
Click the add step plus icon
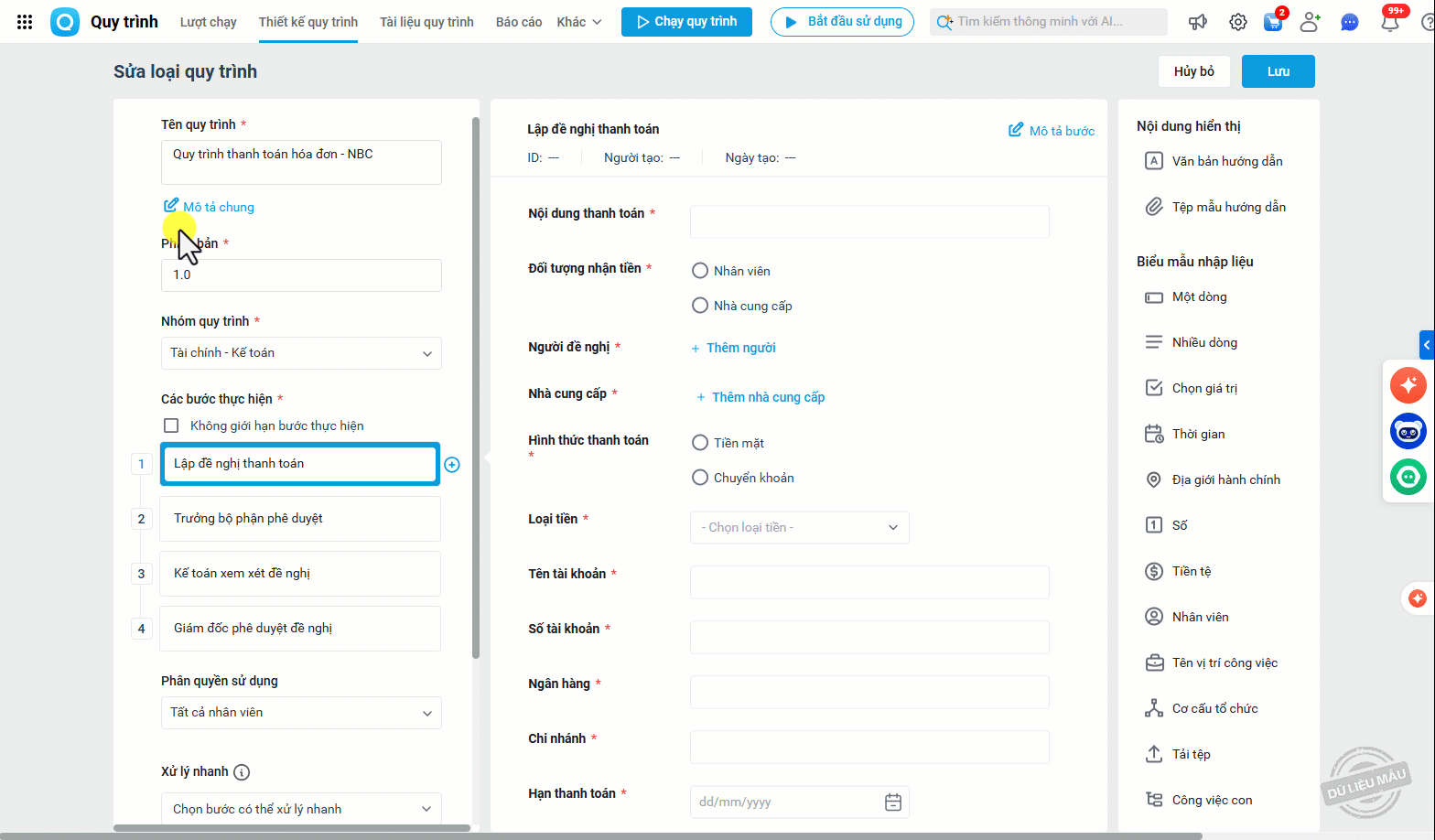(x=452, y=465)
